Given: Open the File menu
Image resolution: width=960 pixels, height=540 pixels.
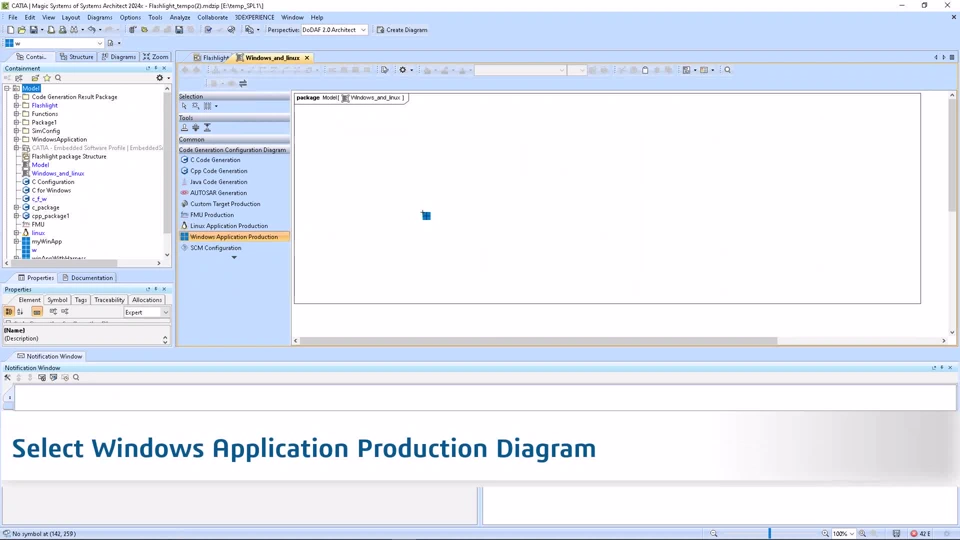Looking at the screenshot, I should (13, 17).
